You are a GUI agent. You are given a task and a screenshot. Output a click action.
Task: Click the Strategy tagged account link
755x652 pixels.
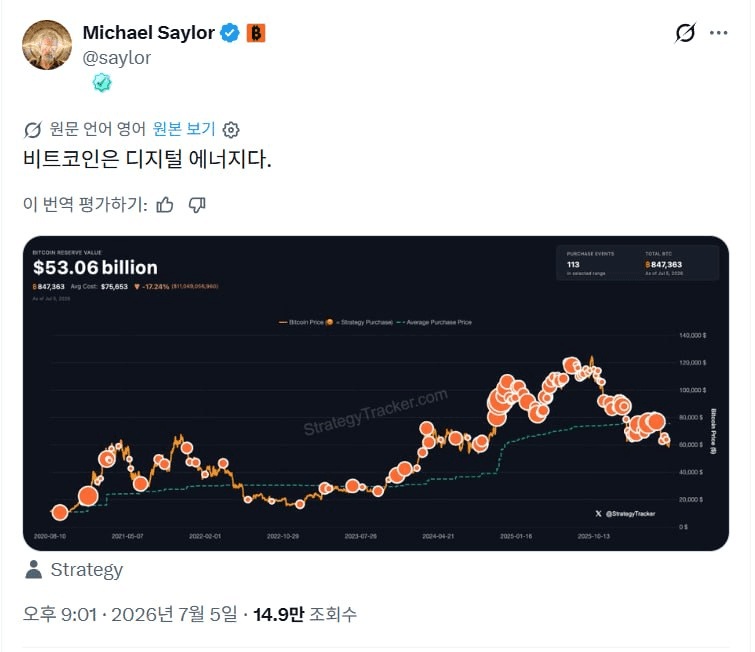tap(87, 570)
